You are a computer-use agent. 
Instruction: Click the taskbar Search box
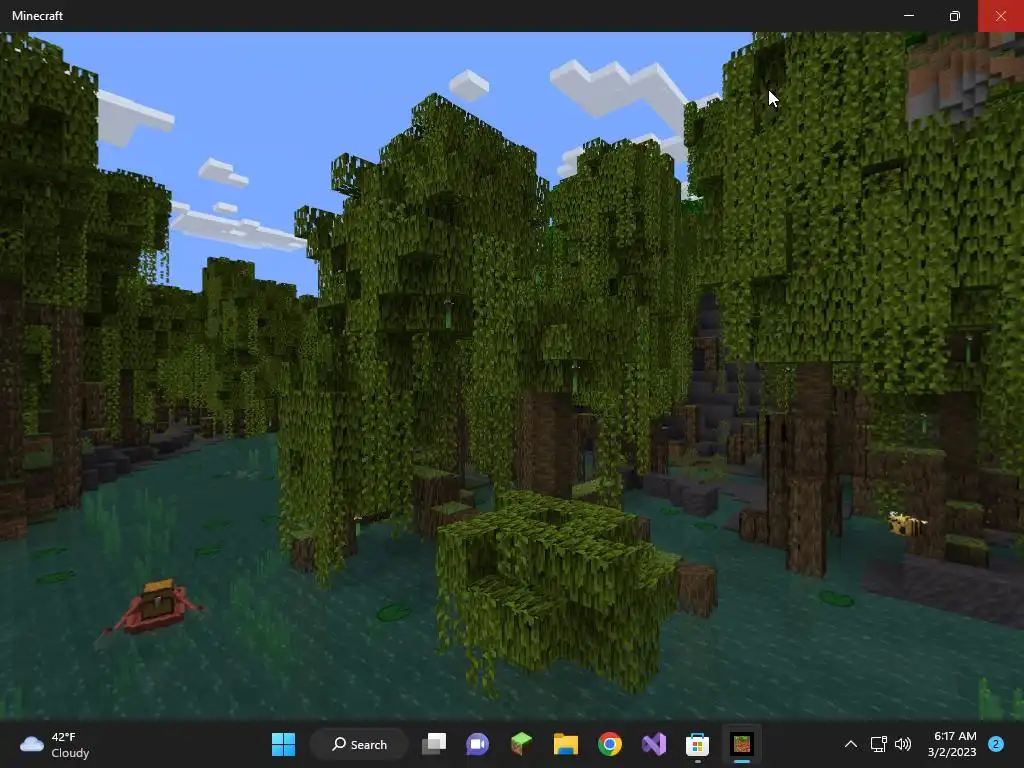(360, 744)
